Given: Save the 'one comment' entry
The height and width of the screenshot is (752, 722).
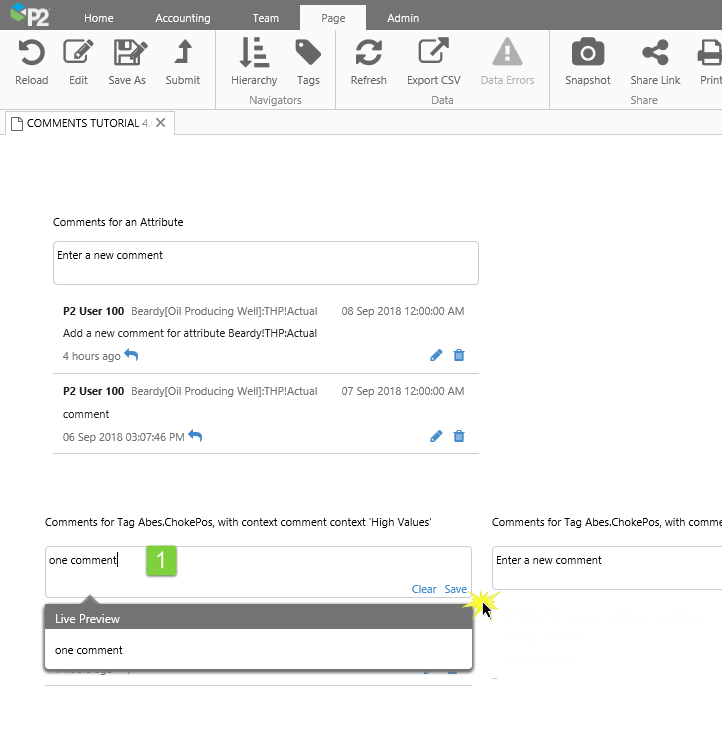Looking at the screenshot, I should point(455,589).
